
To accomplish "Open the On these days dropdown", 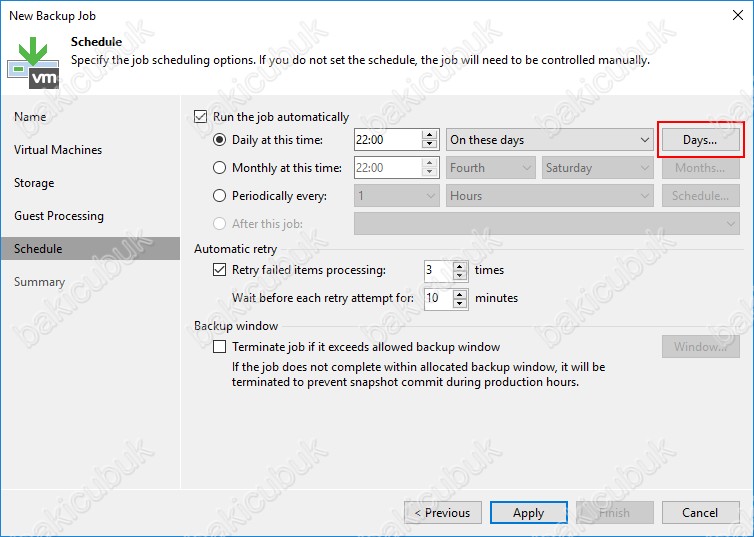I will 550,140.
